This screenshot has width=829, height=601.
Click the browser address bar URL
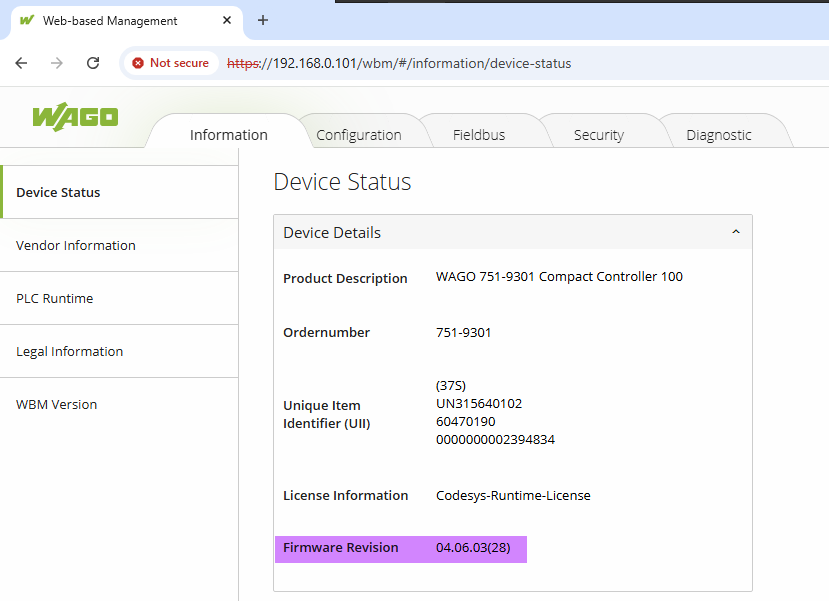(400, 63)
